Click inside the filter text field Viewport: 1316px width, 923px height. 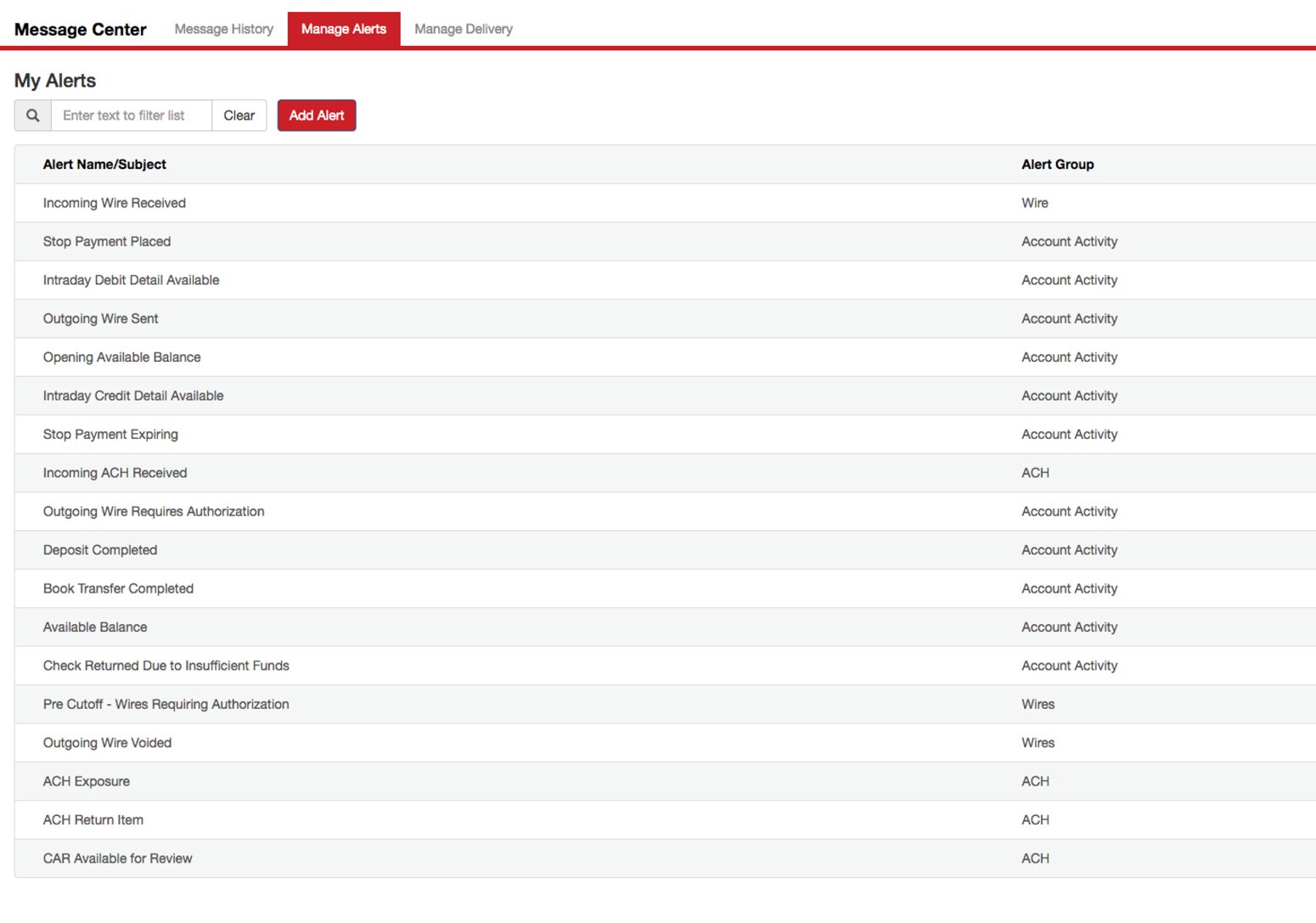[132, 115]
